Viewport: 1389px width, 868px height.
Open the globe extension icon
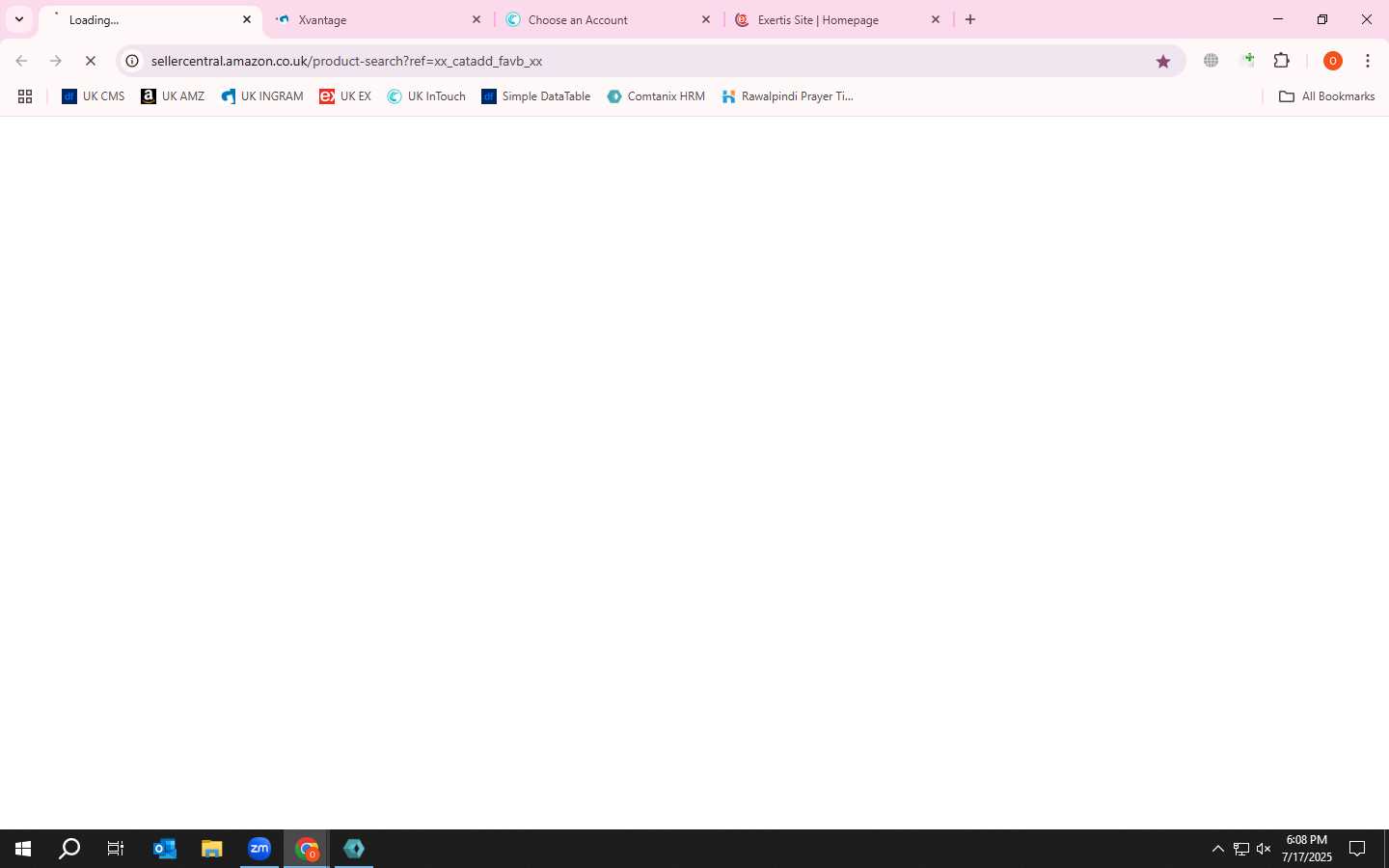[x=1211, y=61]
